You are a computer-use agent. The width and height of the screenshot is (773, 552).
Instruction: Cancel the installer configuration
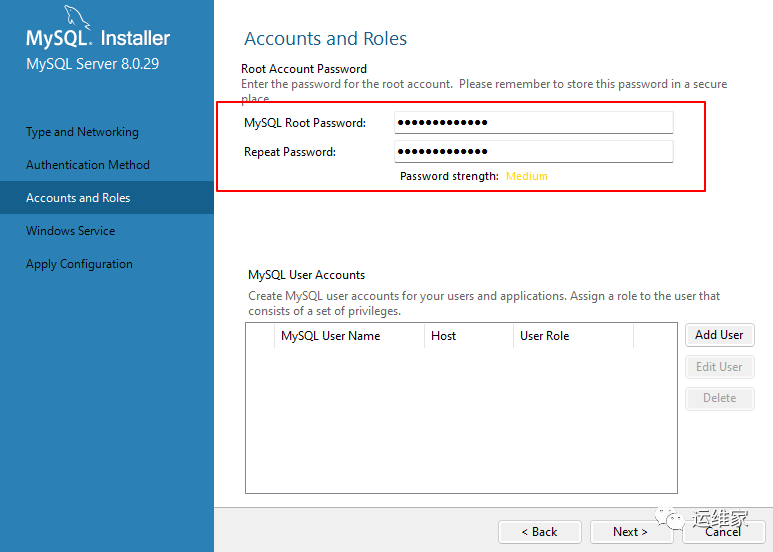pos(723,532)
